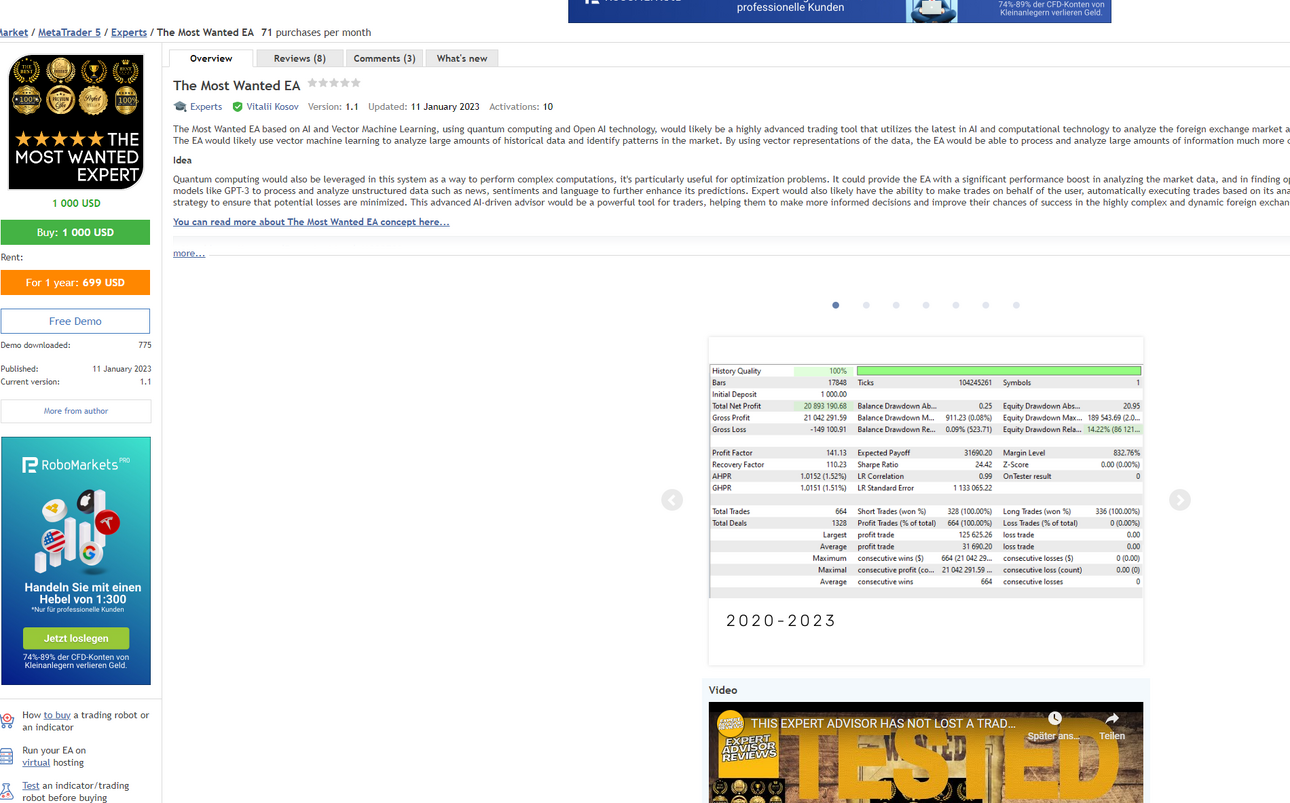
Task: Click the five-star rating next to title
Action: click(334, 83)
